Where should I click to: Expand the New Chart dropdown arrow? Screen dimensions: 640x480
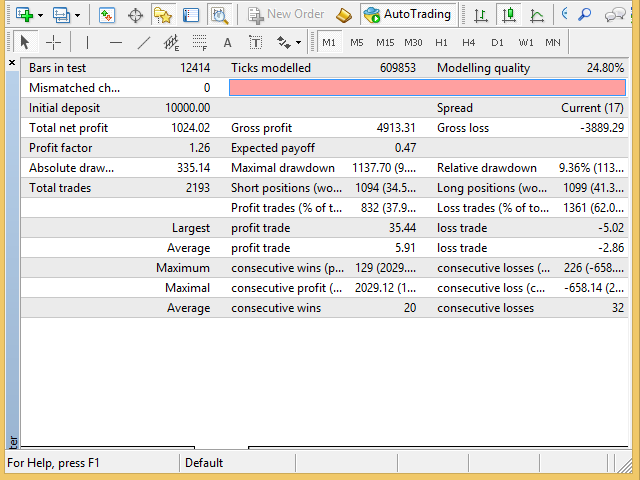pos(40,14)
